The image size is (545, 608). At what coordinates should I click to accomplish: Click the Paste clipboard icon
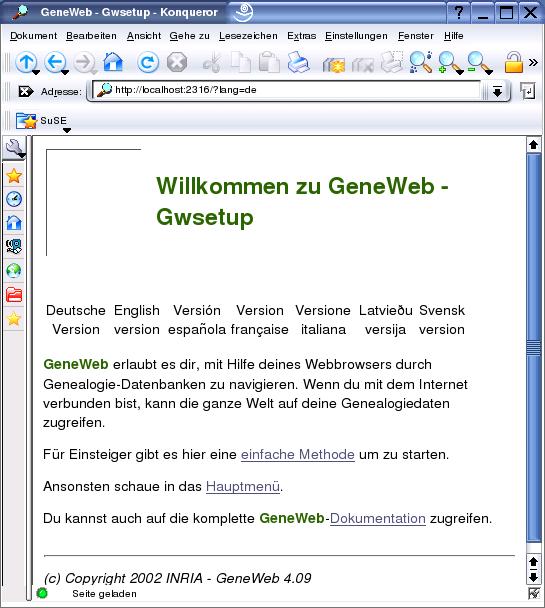[x=269, y=62]
